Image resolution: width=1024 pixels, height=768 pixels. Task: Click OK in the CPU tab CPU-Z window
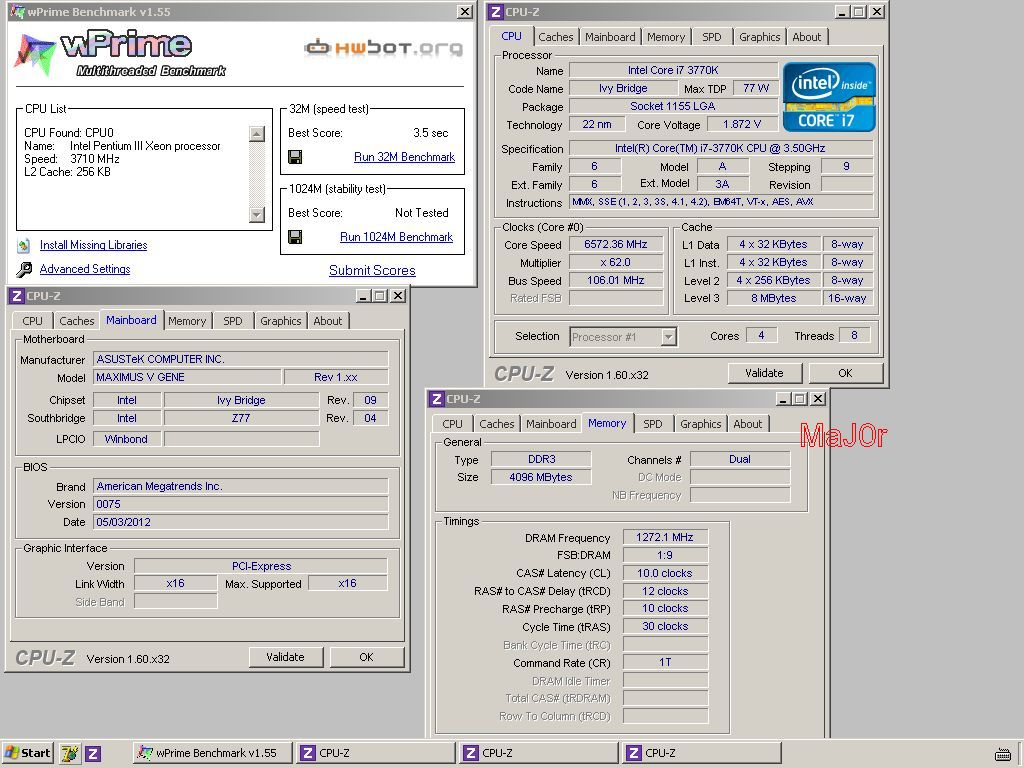tap(846, 373)
